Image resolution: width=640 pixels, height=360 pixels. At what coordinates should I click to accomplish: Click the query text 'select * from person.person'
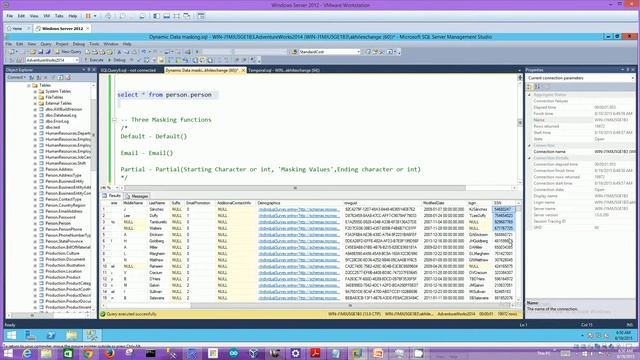[x=164, y=95]
